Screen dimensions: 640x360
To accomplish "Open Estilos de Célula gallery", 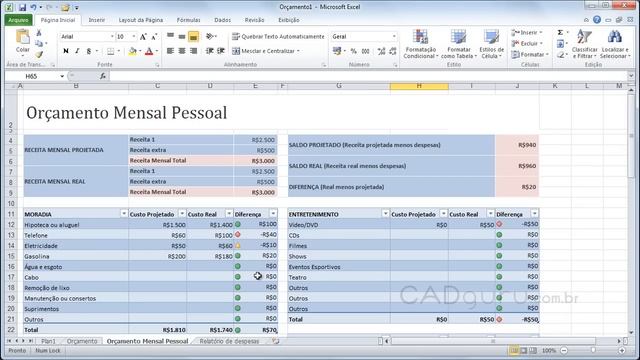I will tap(491, 44).
